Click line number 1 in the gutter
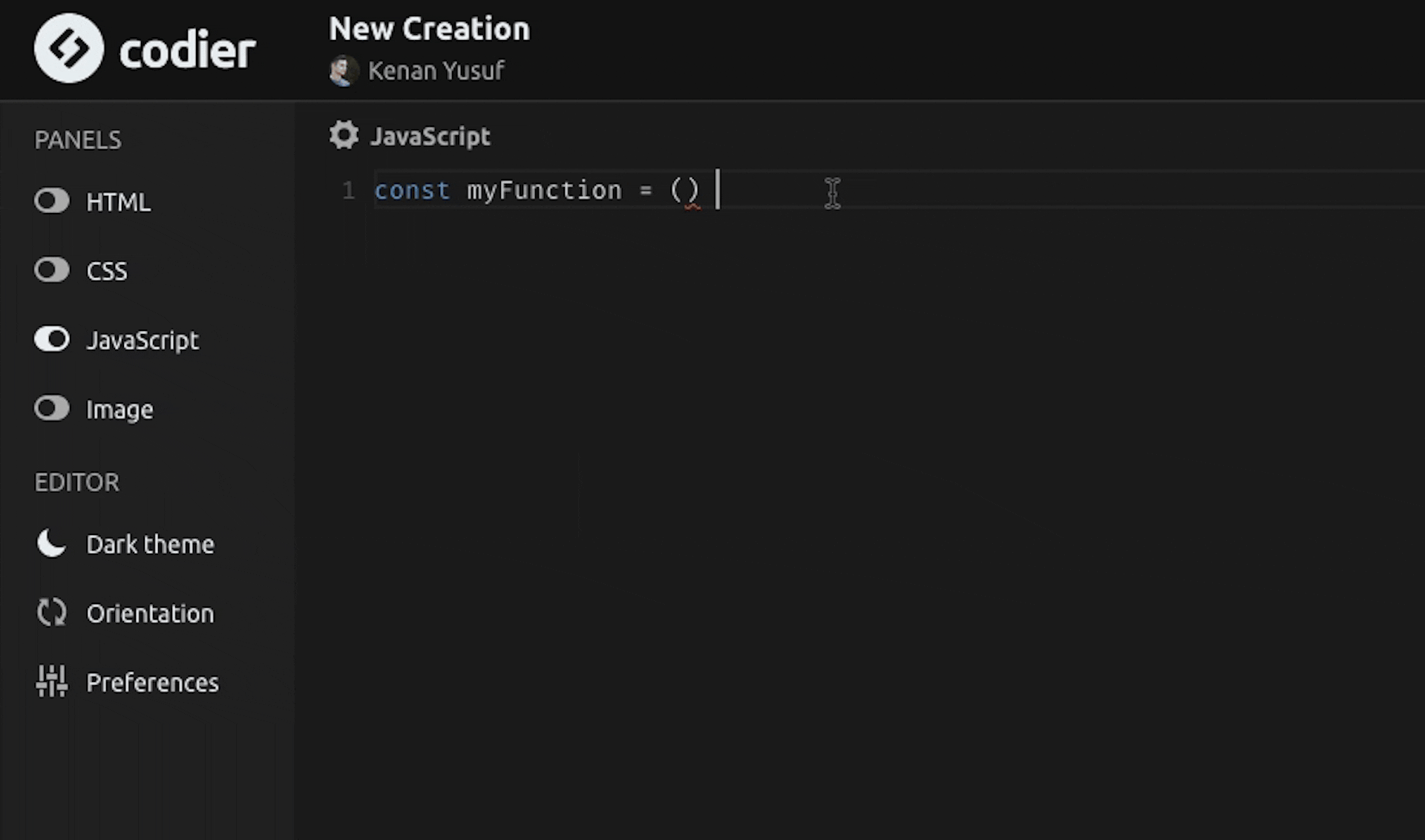Viewport: 1425px width, 840px height. (348, 191)
